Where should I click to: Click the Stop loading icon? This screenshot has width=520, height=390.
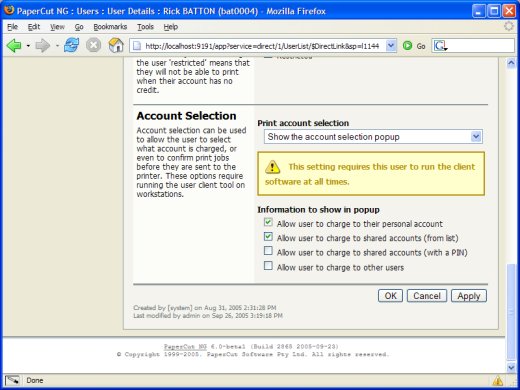point(94,45)
